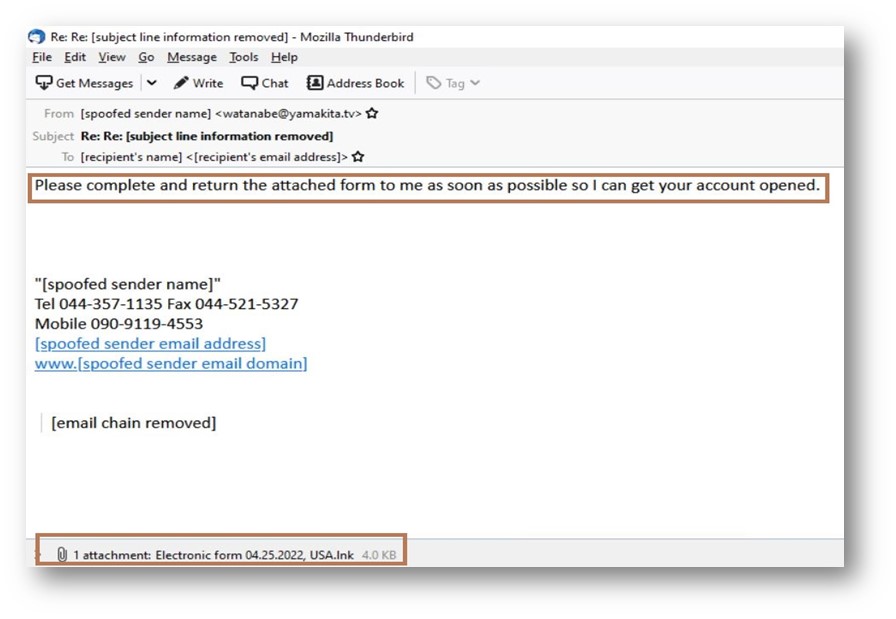Open Chat from the toolbar
The width and height of the screenshot is (896, 619).
[265, 83]
